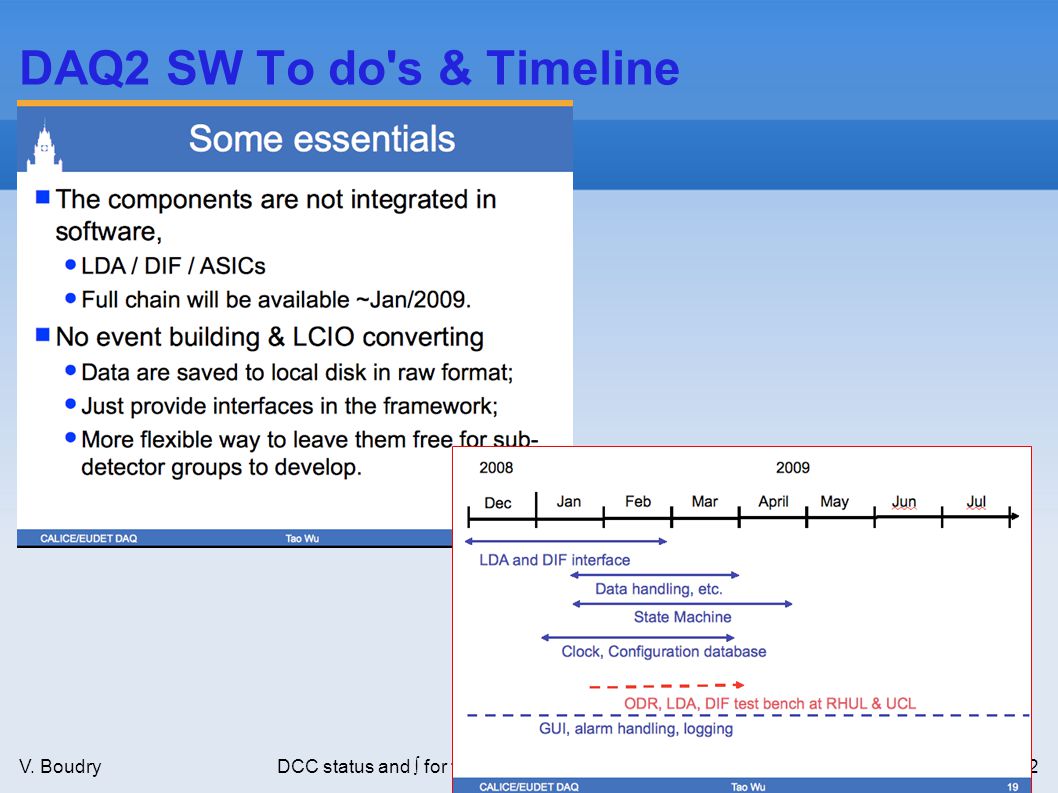The image size is (1058, 793).
Task: Click 'Tao Wu' in timeline slide footer
Action: 748,787
